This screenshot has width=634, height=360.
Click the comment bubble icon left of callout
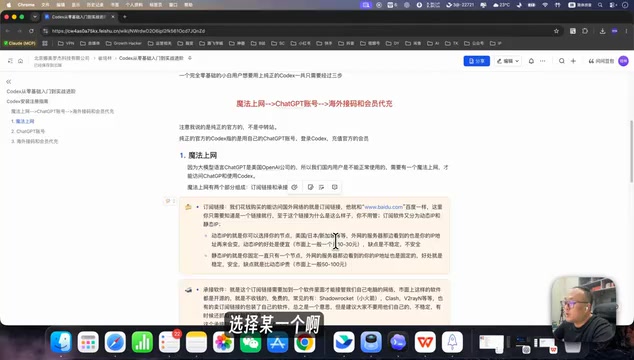pyautogui.click(x=169, y=201)
